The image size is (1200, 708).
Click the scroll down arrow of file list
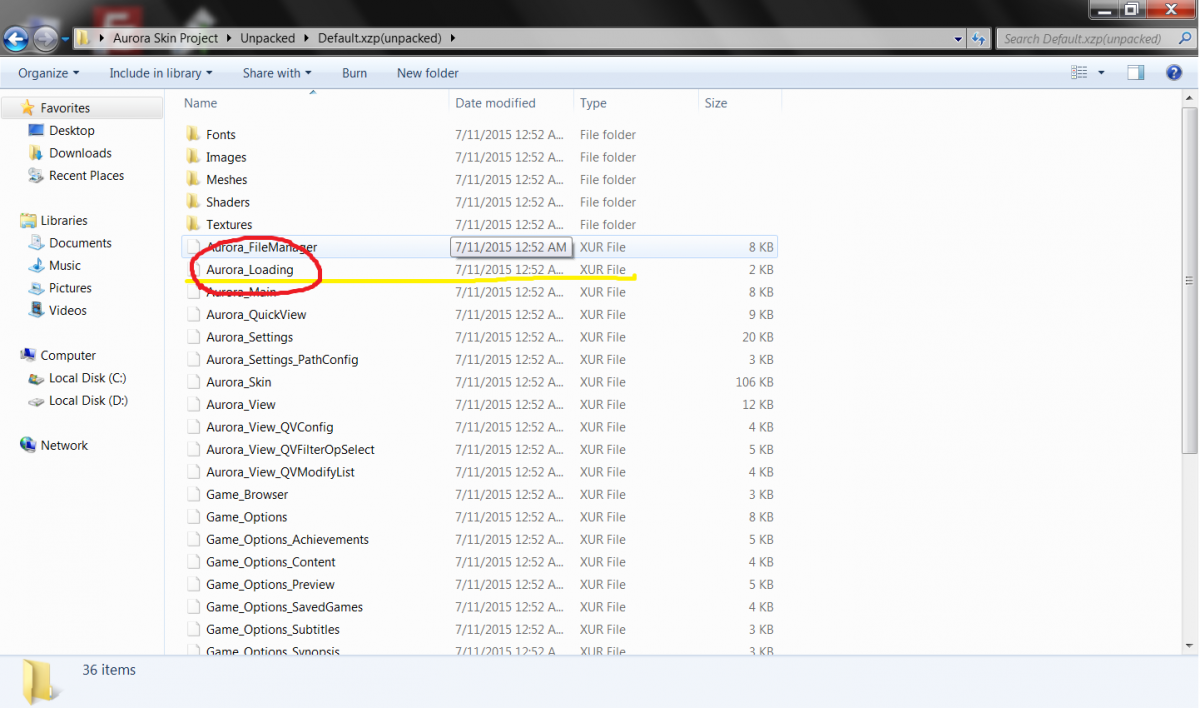tap(1189, 648)
